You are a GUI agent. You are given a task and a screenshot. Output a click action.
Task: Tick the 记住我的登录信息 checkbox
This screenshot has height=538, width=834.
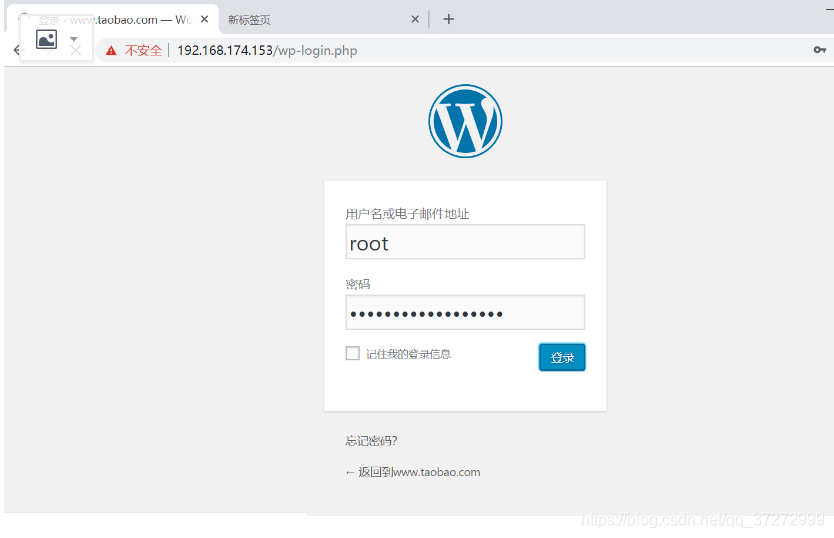pyautogui.click(x=353, y=353)
